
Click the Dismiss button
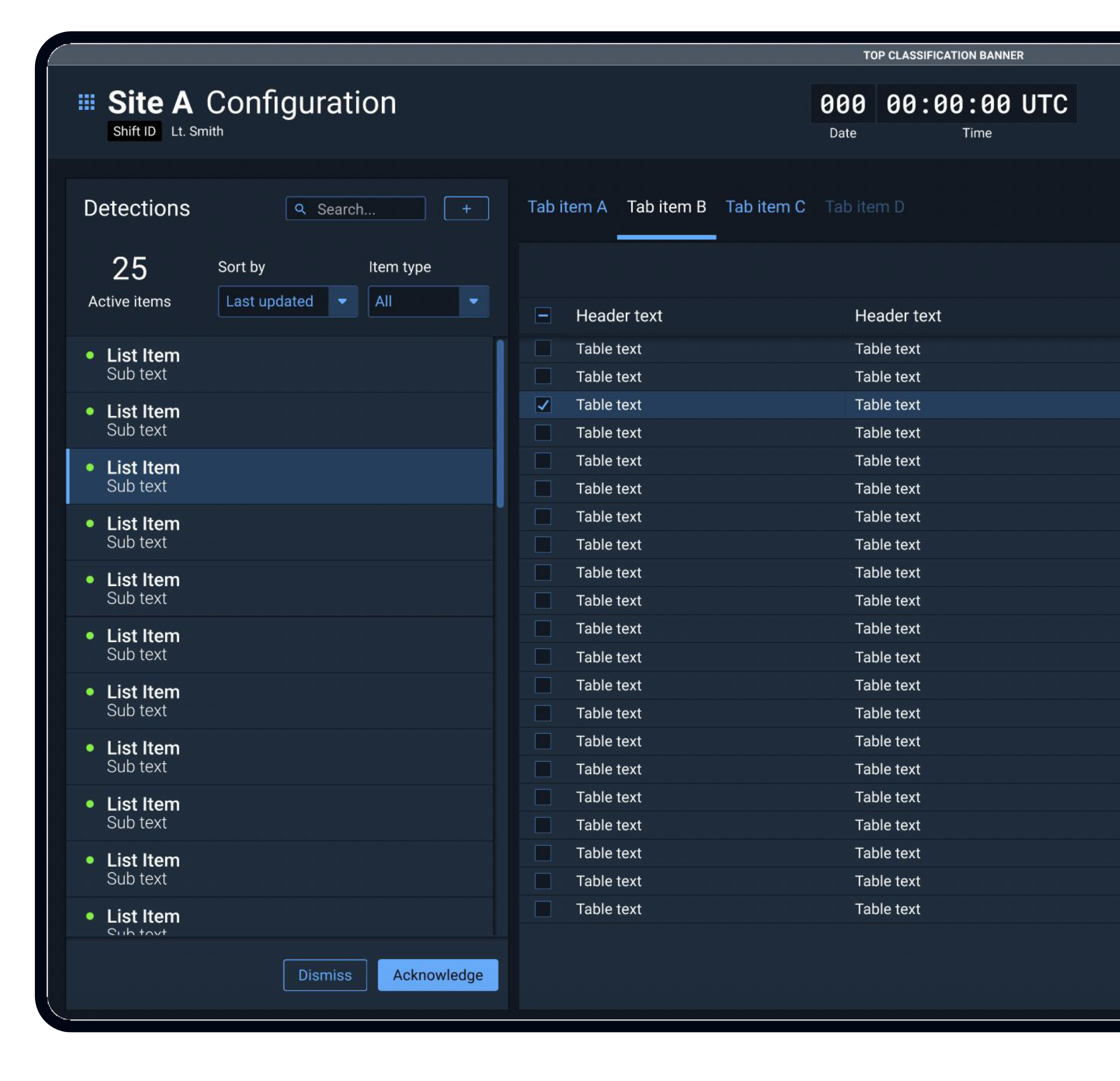[324, 975]
